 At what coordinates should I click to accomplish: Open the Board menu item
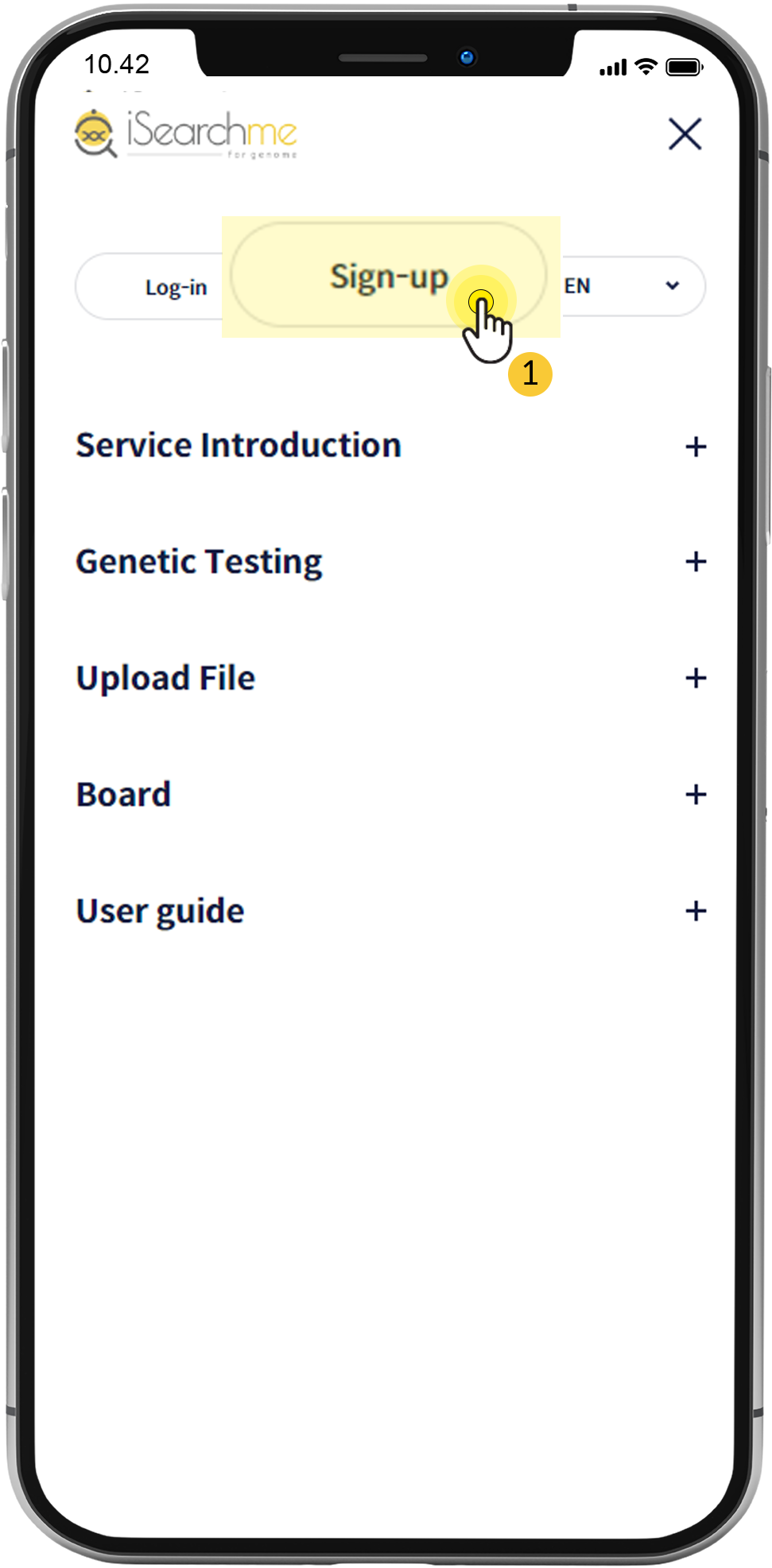coord(123,794)
